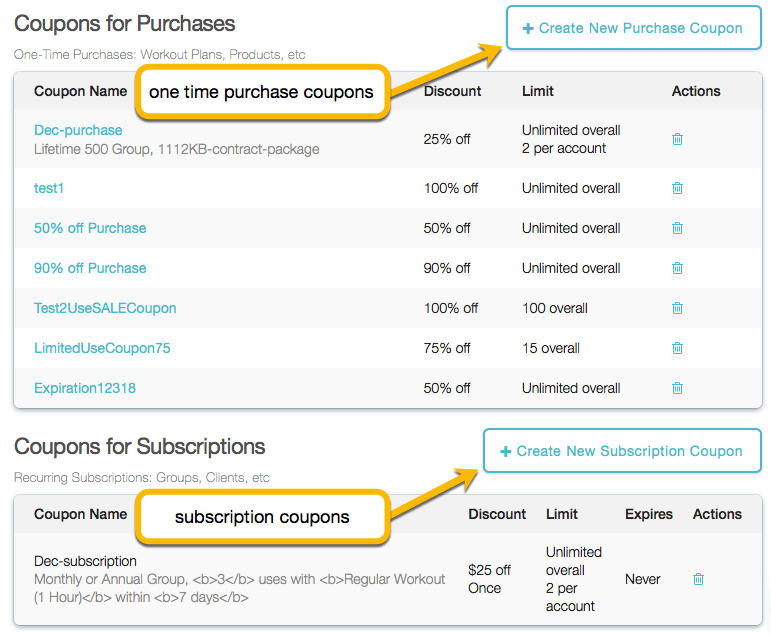
Task: Select 50% off Purchase row's discount value
Action: (x=446, y=228)
